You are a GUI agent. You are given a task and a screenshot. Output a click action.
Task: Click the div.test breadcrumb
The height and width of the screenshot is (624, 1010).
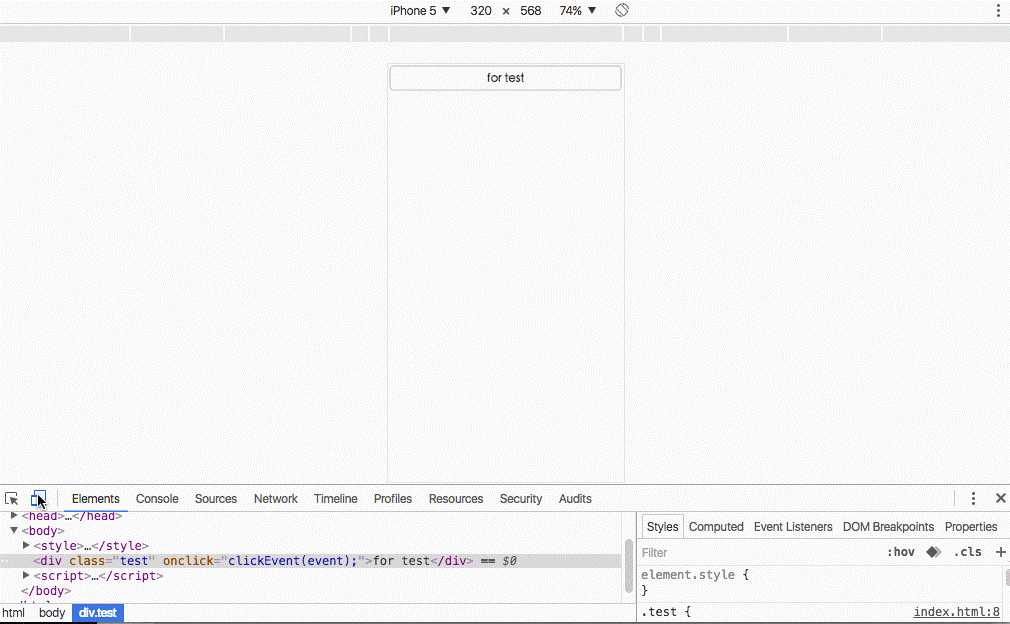coord(98,612)
